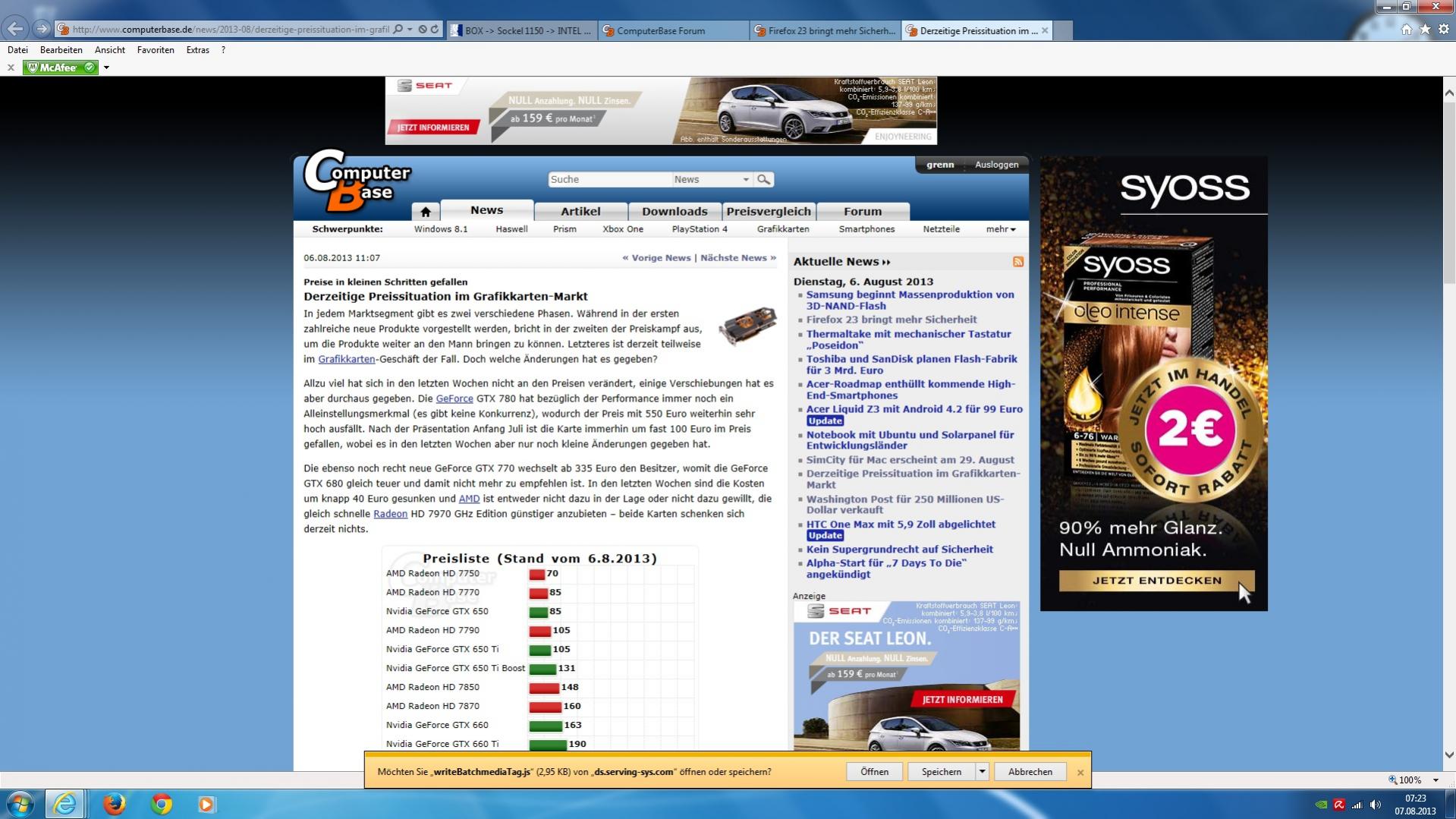1456x819 pixels.
Task: Open Samsung 3D-NAND-Flash news headline
Action: point(910,300)
